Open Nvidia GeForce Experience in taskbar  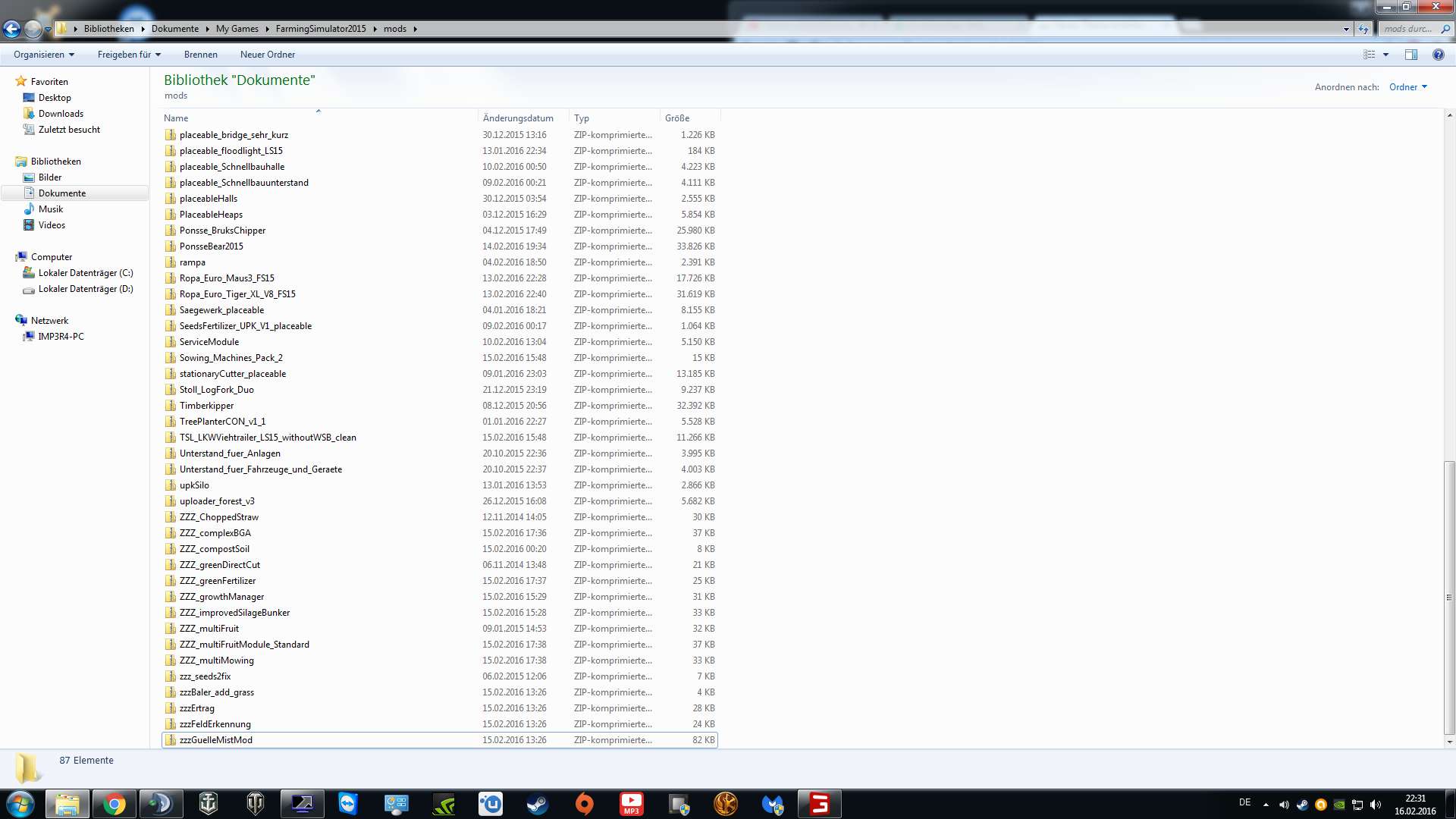(444, 804)
